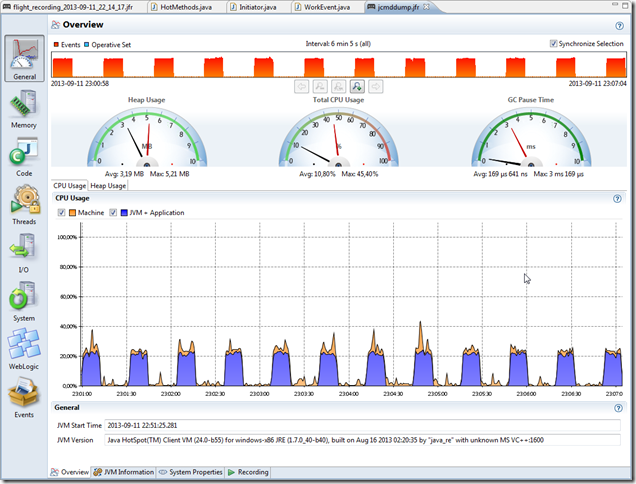
Task: Open the System tab group
Action: (x=24, y=301)
